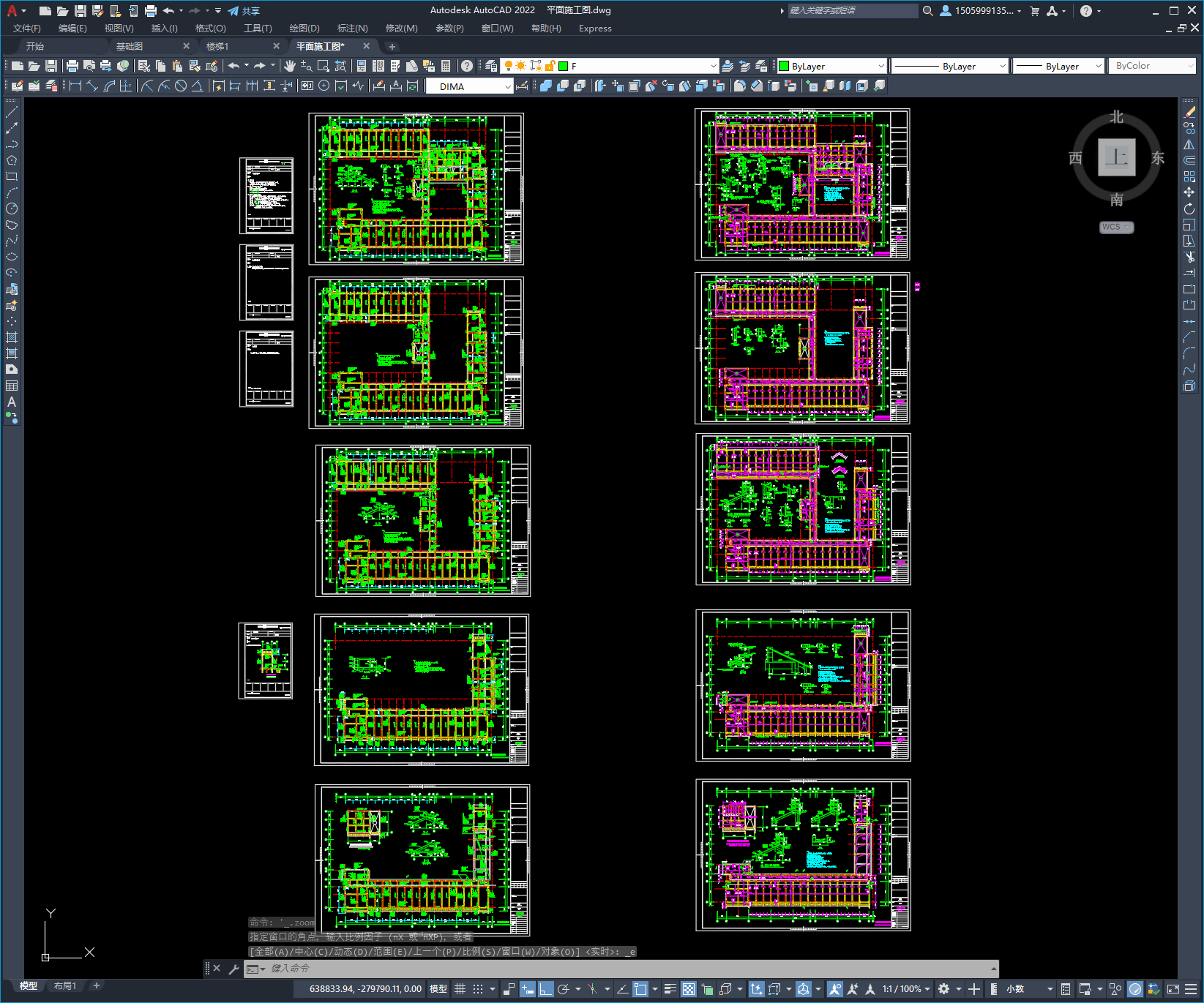The width and height of the screenshot is (1204, 1003).
Task: Open the linetype ByLayer dropdown
Action: point(1003,66)
